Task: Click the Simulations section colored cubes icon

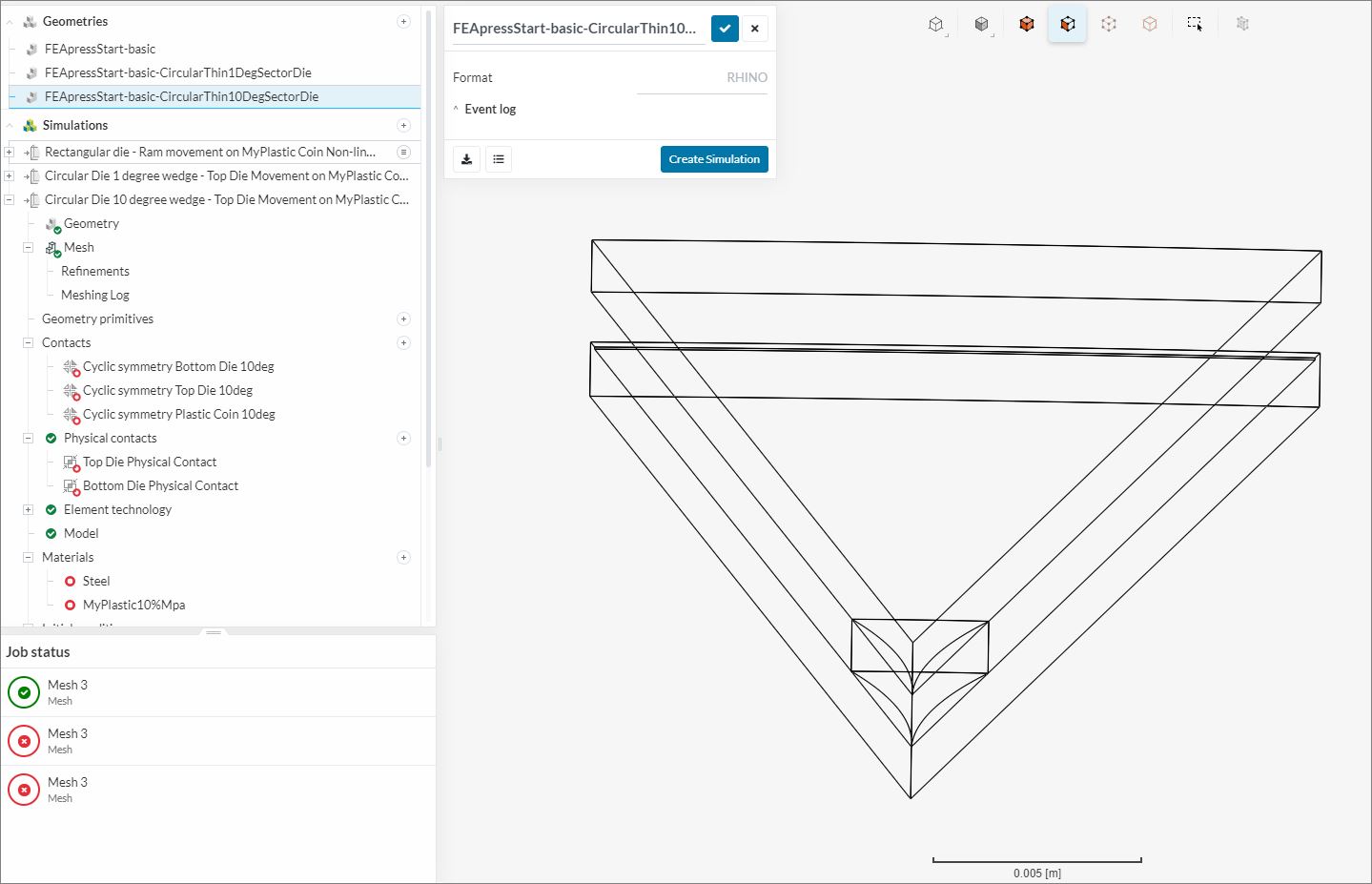Action: tap(31, 125)
